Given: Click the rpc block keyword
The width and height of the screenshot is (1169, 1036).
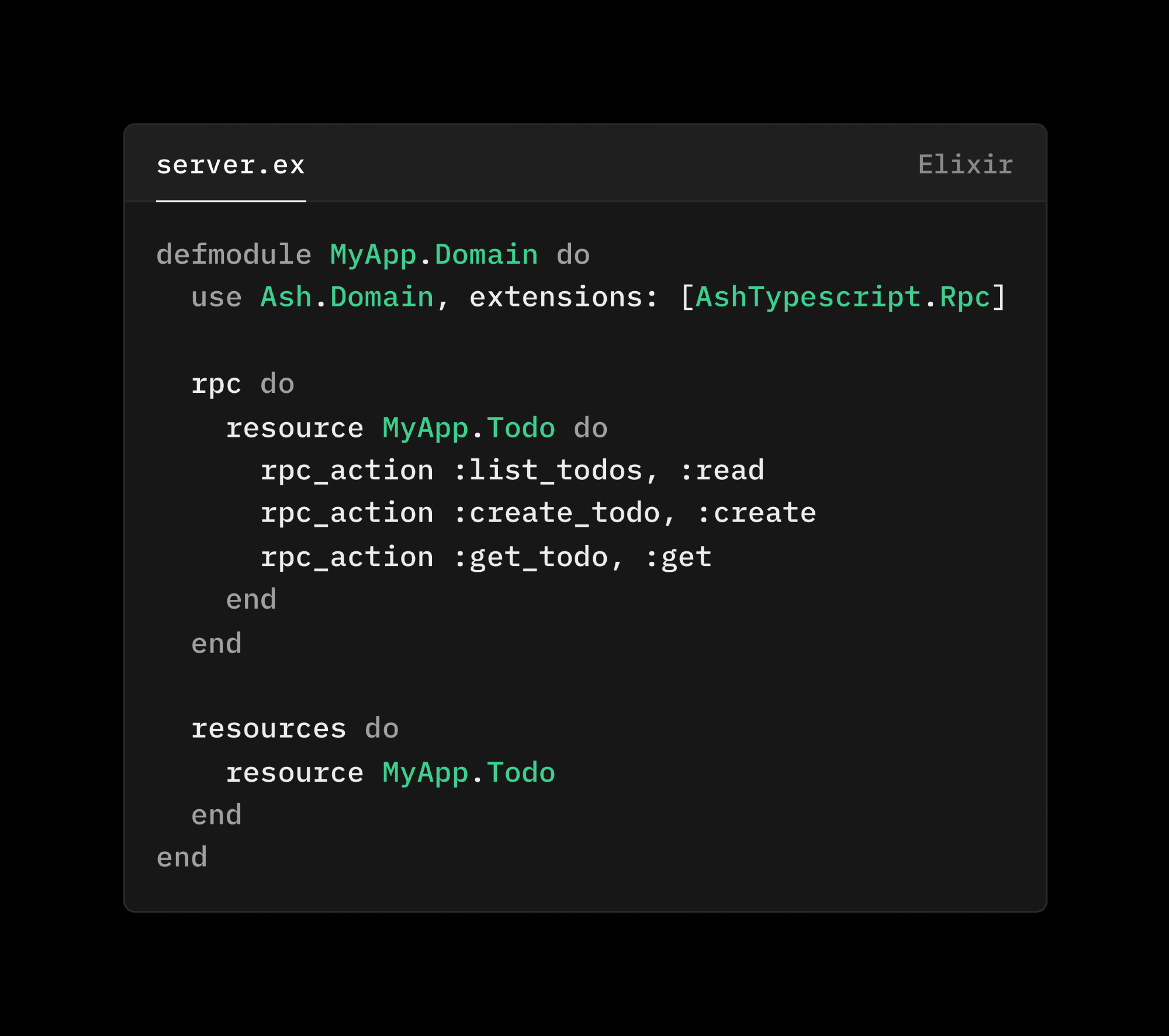Looking at the screenshot, I should (x=216, y=385).
